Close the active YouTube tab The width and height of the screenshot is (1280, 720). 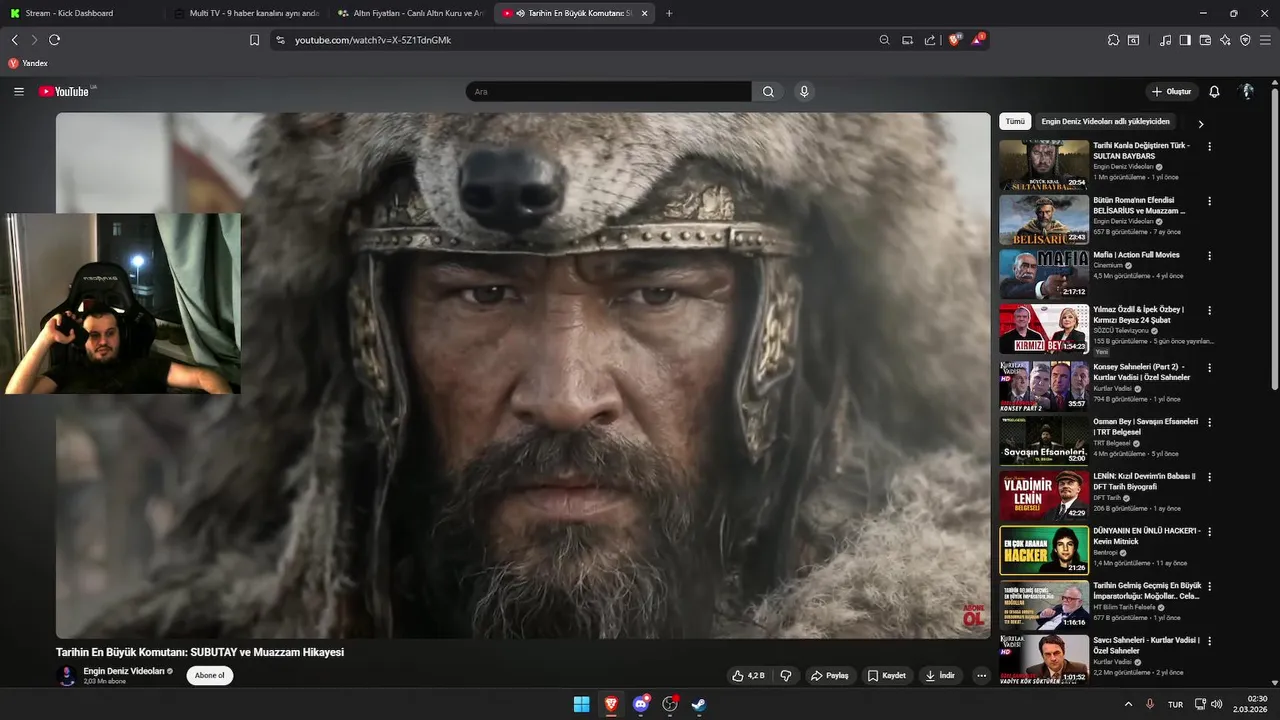(x=644, y=13)
